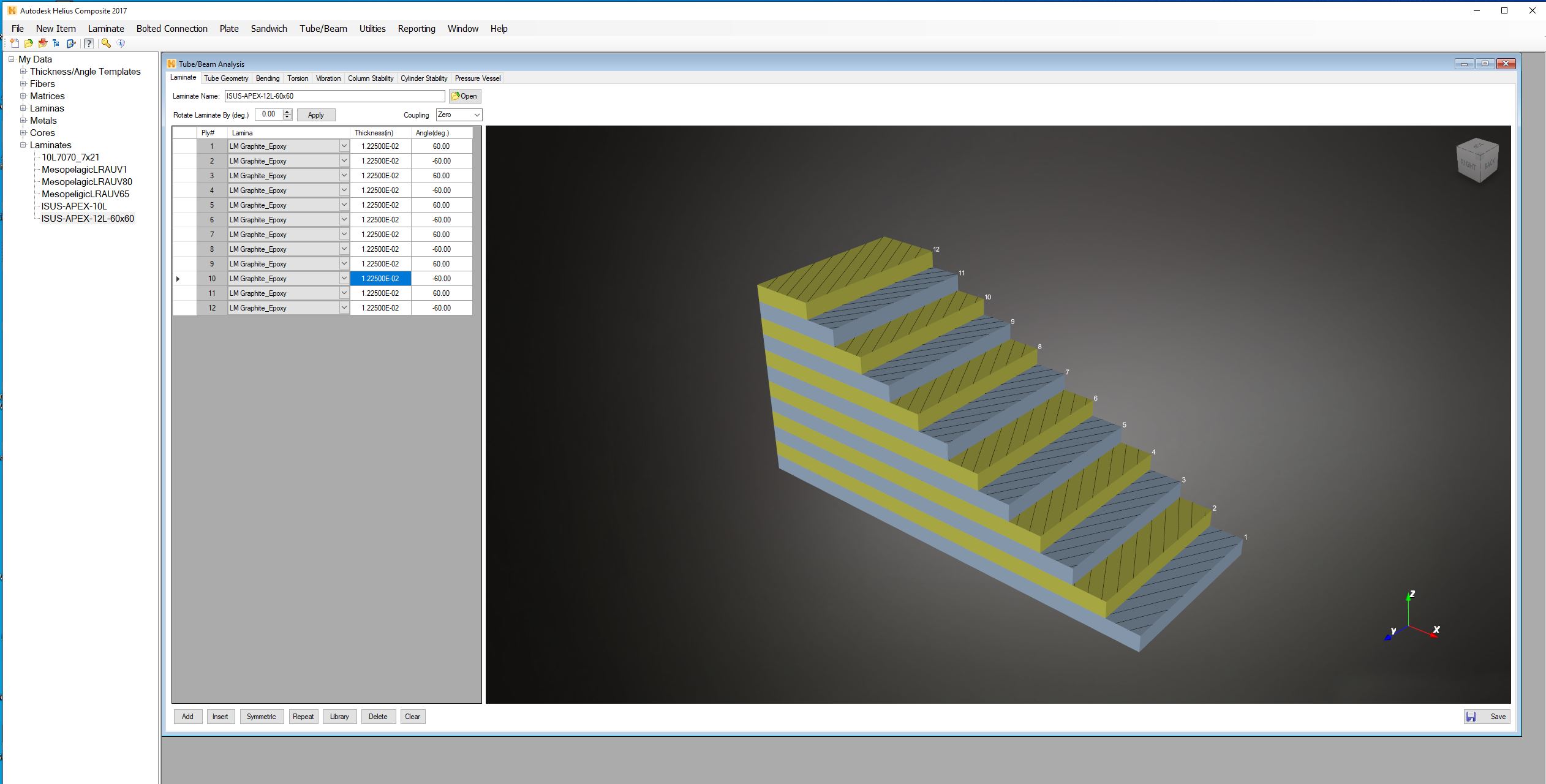Click the question mark help icon
1546x784 pixels.
[89, 43]
